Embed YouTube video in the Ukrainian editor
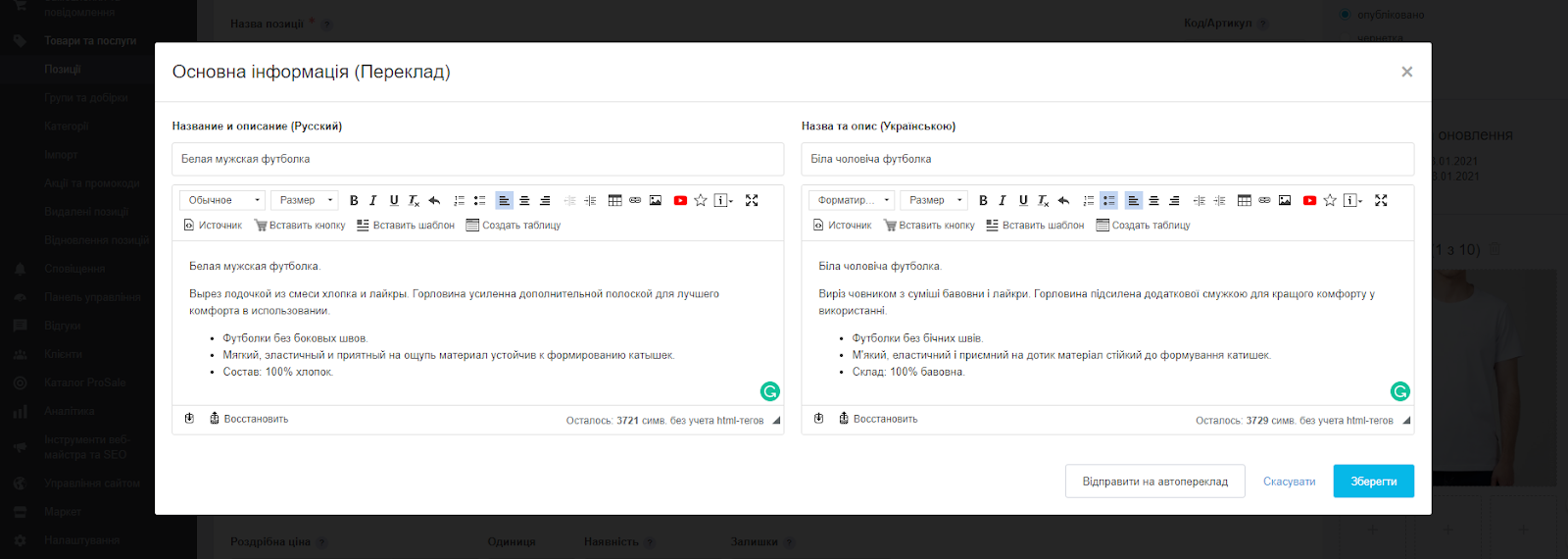 click(1309, 200)
